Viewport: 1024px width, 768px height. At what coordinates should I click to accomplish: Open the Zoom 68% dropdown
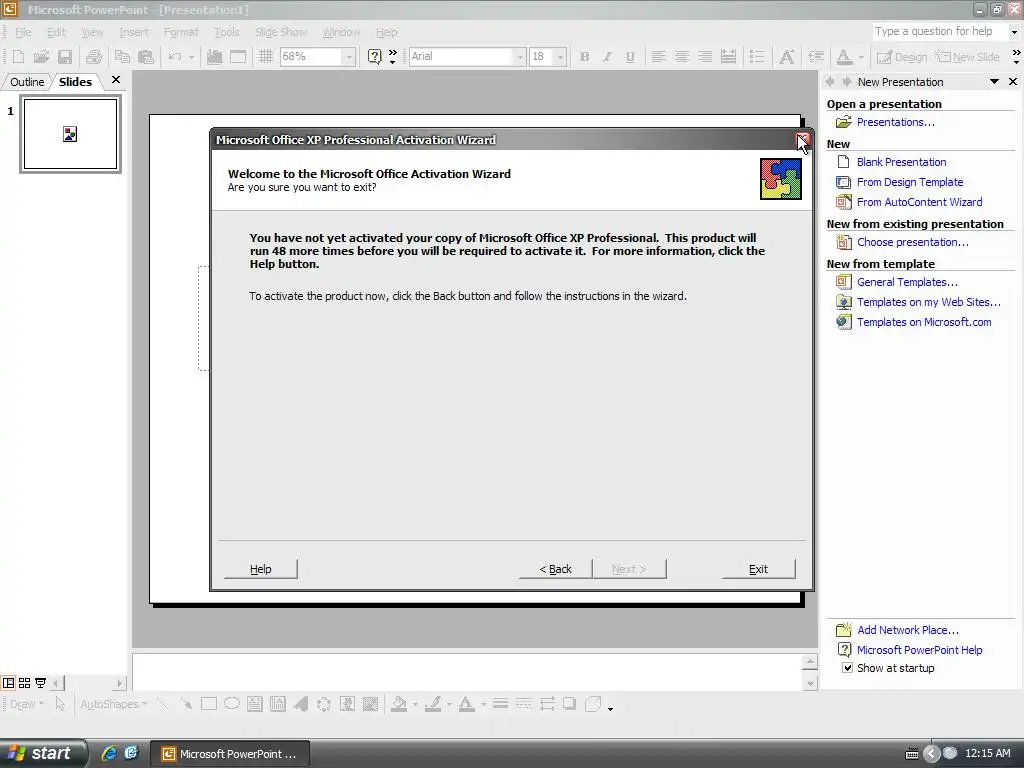(349, 57)
